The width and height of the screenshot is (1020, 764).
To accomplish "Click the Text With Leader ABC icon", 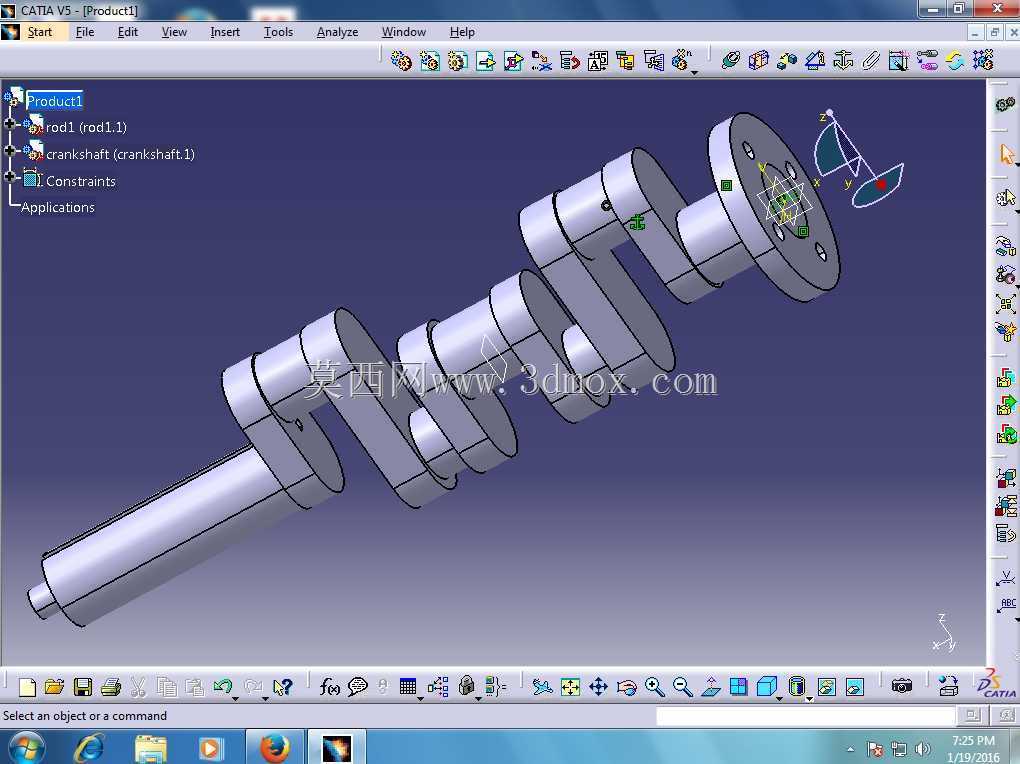I will click(1005, 605).
